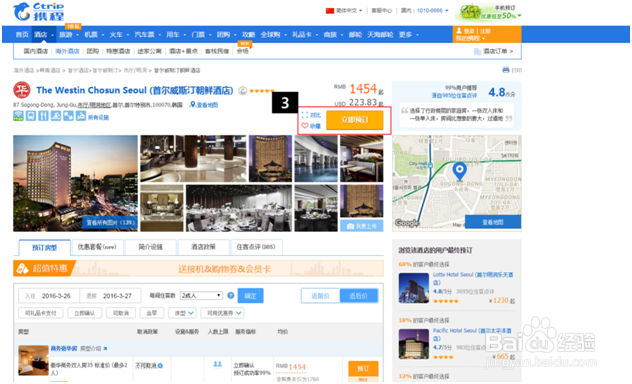Select the 优惠套餐 tab
632x384 pixels.
point(97,247)
